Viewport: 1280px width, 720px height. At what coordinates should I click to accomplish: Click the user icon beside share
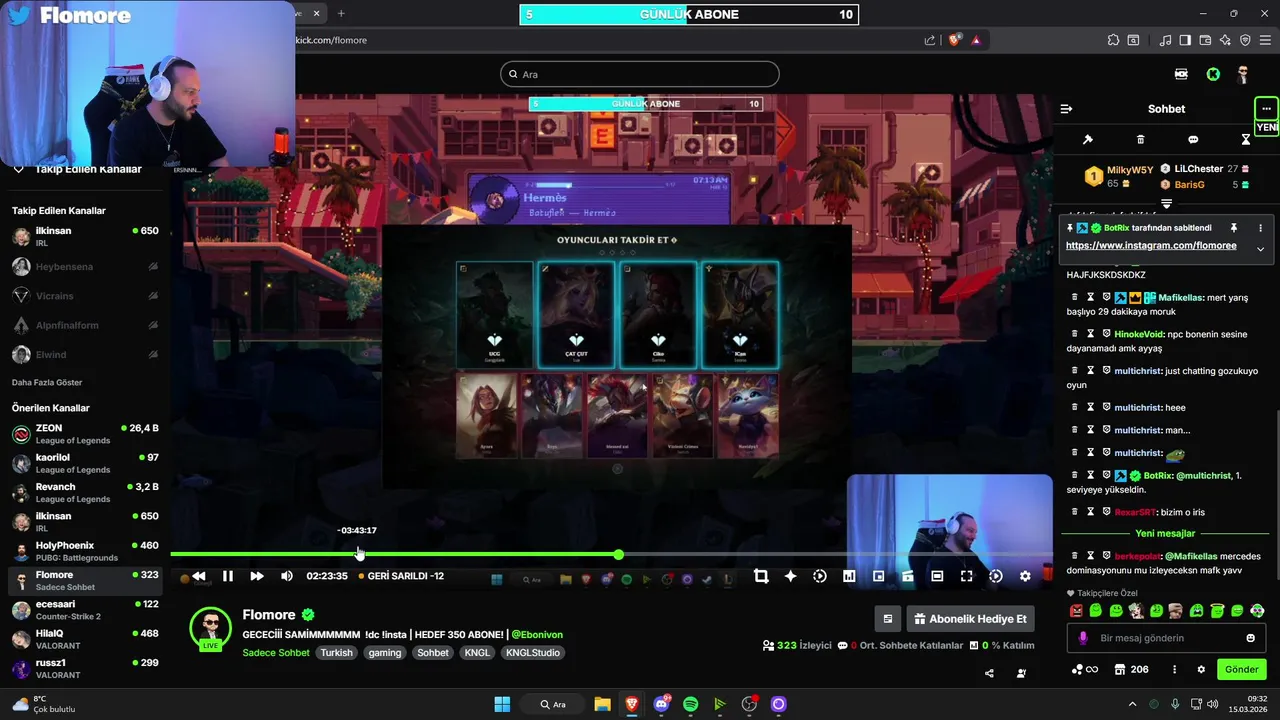point(1021,673)
